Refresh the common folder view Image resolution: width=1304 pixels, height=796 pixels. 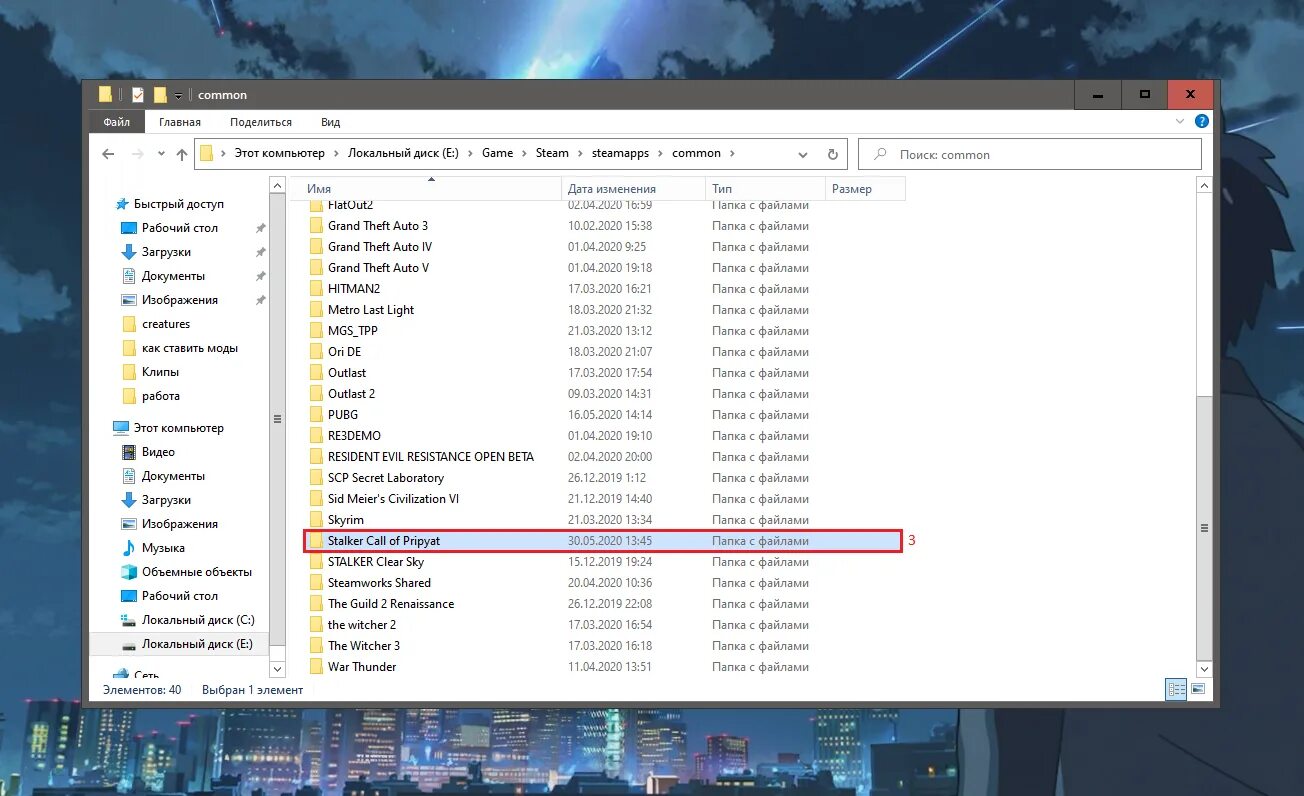pyautogui.click(x=832, y=154)
